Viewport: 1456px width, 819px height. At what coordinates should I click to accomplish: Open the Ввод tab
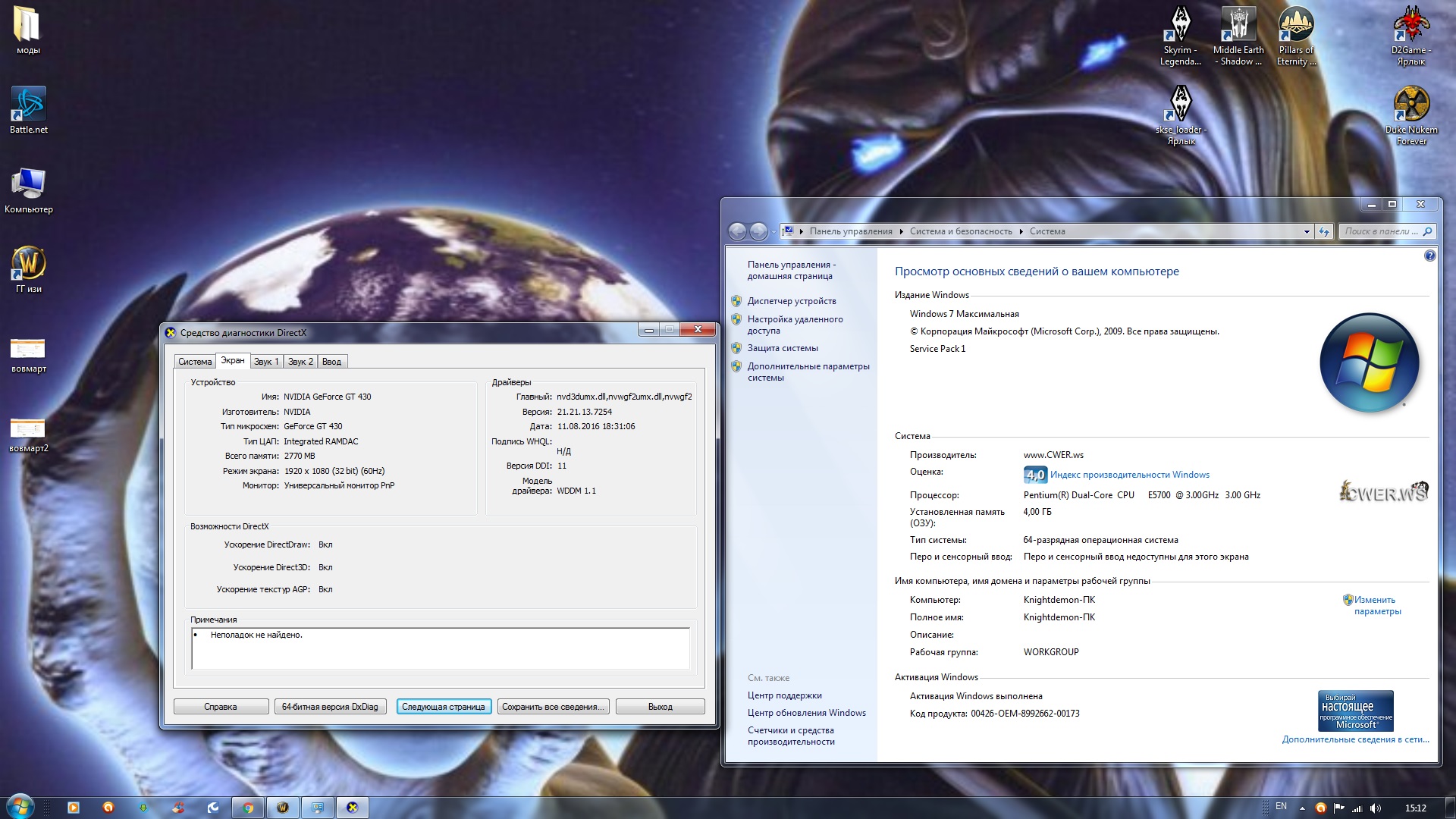pos(331,362)
